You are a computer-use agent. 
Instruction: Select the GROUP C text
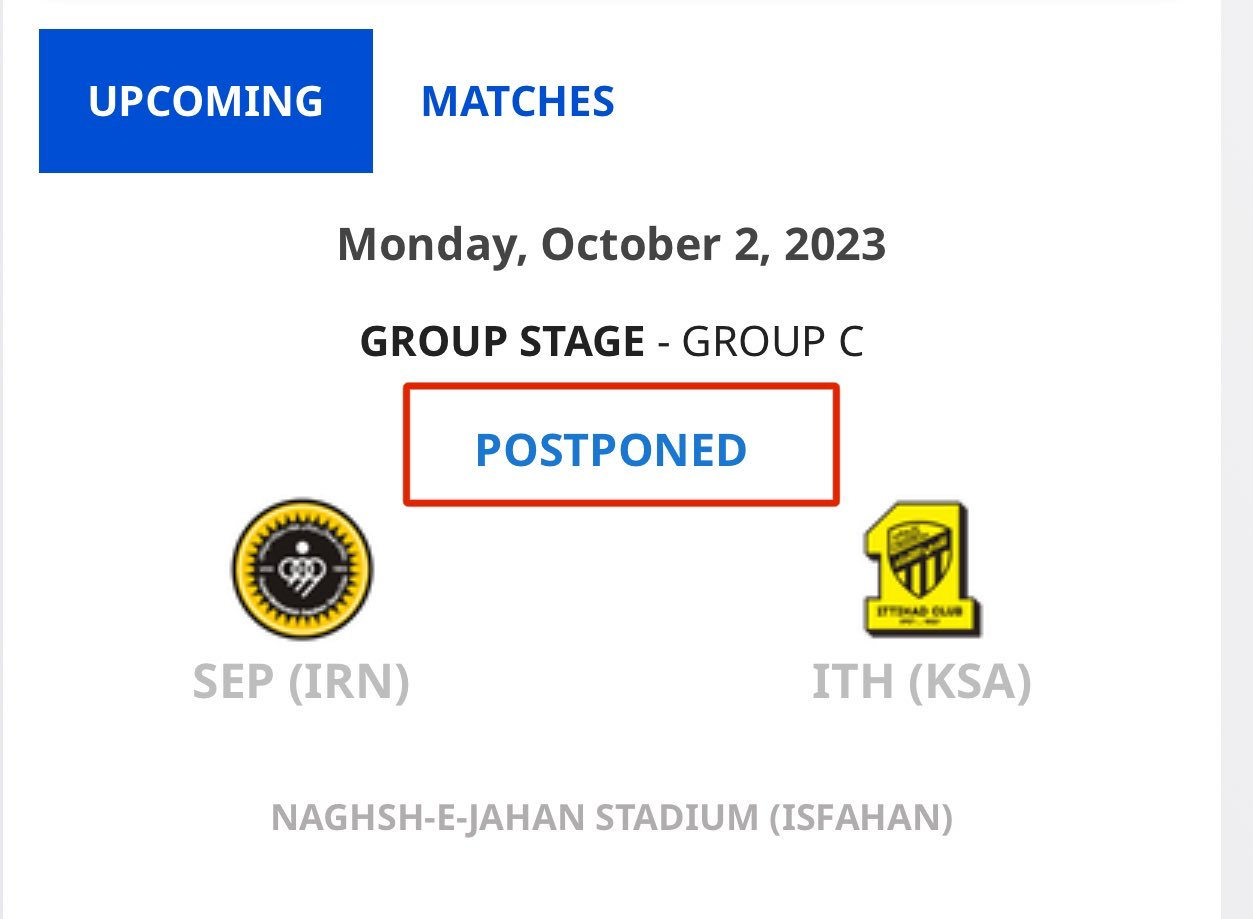coord(772,343)
